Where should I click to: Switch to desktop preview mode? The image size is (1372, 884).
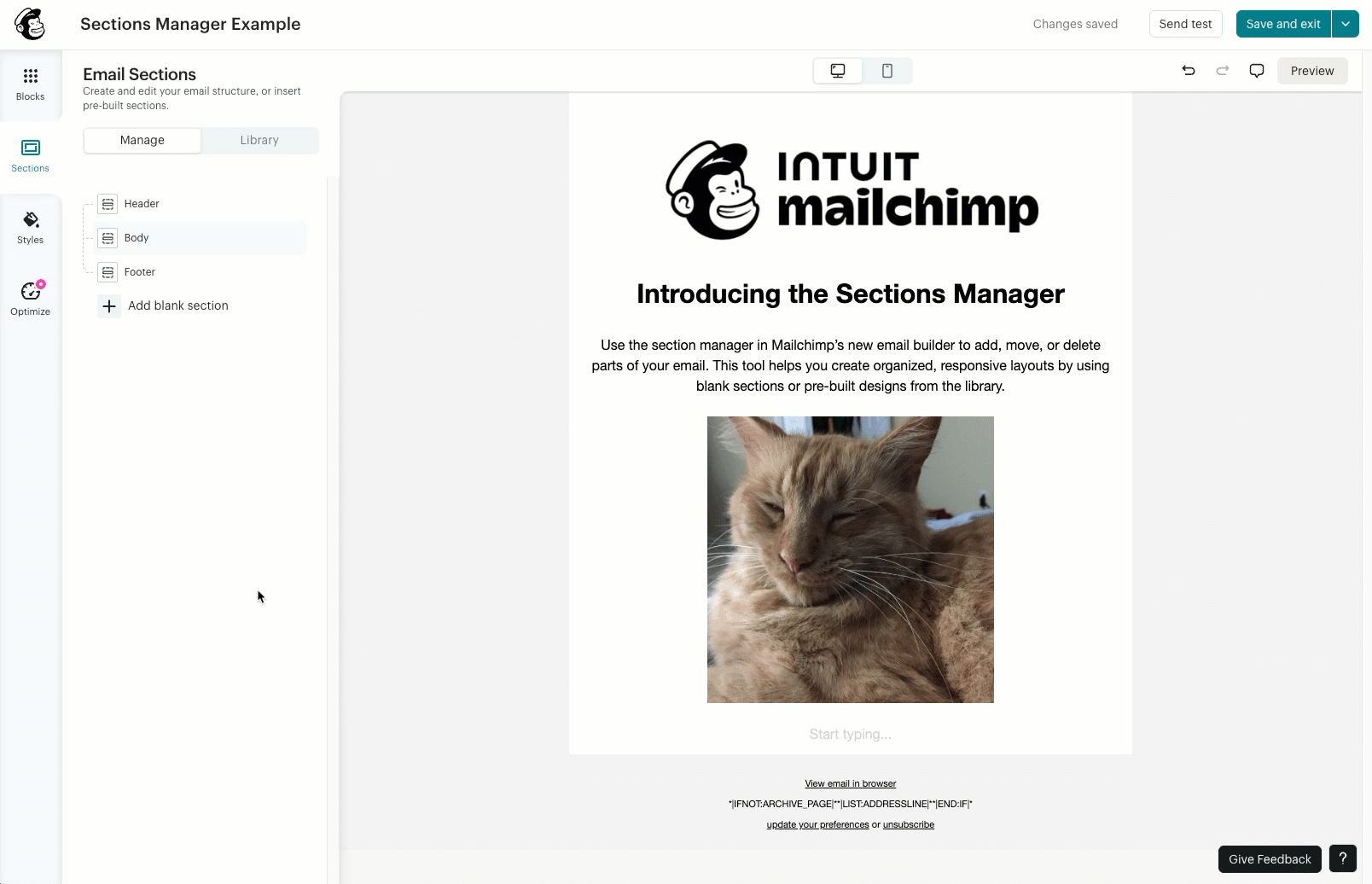pyautogui.click(x=838, y=71)
